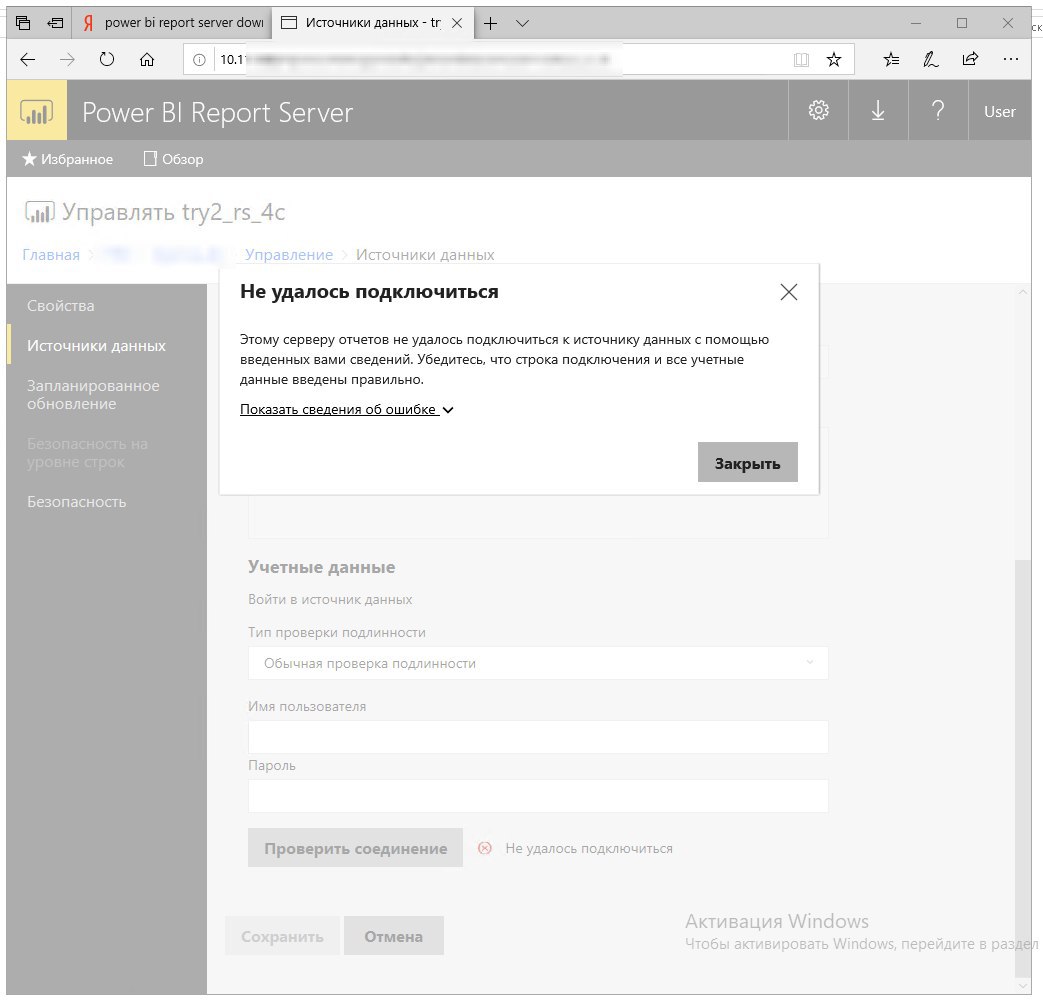
Task: Add web notes with pen icon
Action: coord(931,60)
